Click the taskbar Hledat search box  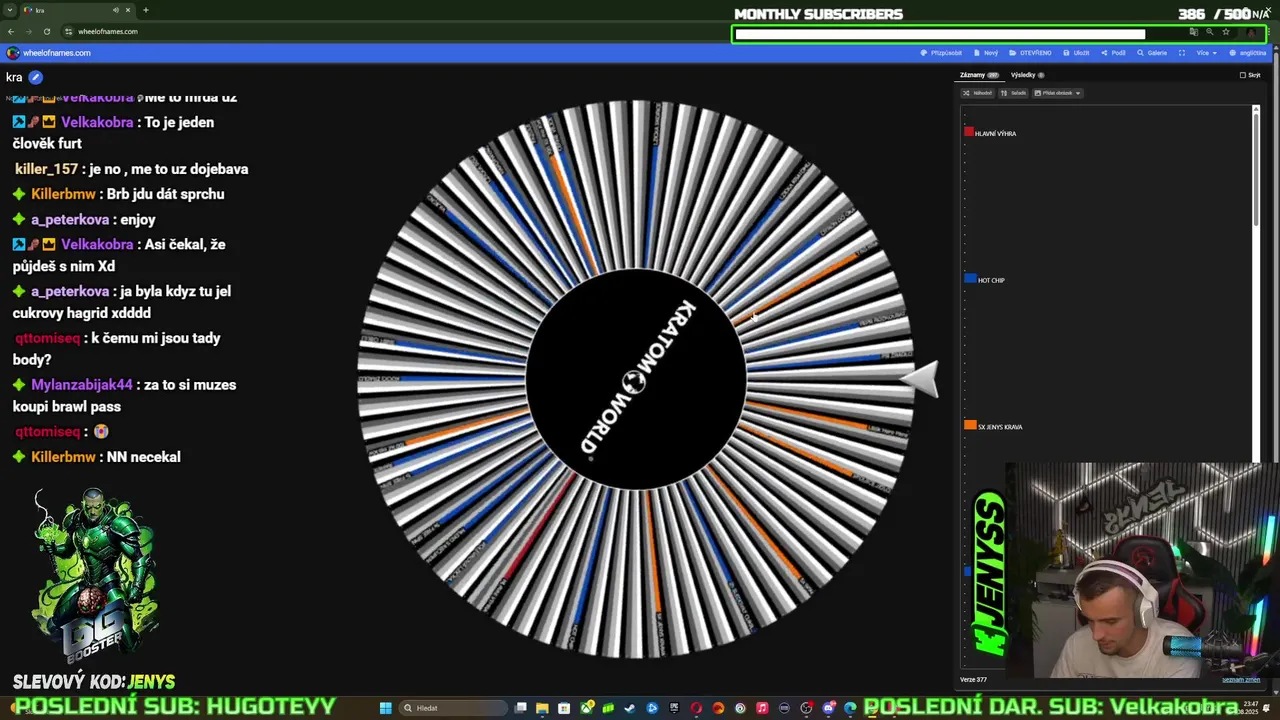pos(453,708)
